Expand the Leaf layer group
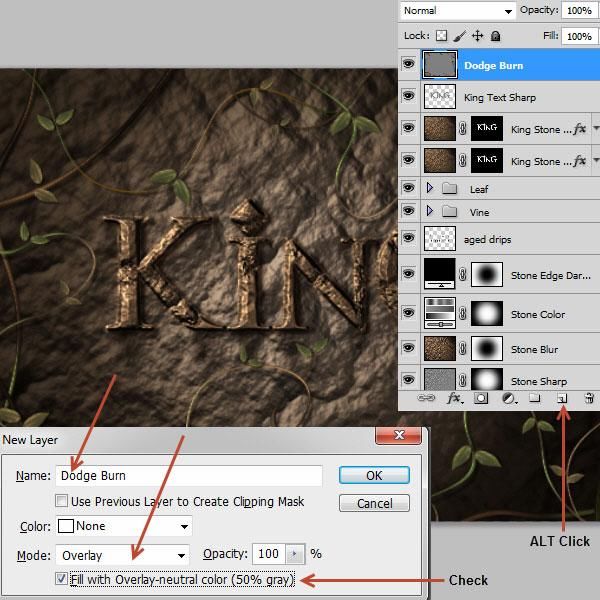Image resolution: width=600 pixels, height=600 pixels. [430, 188]
